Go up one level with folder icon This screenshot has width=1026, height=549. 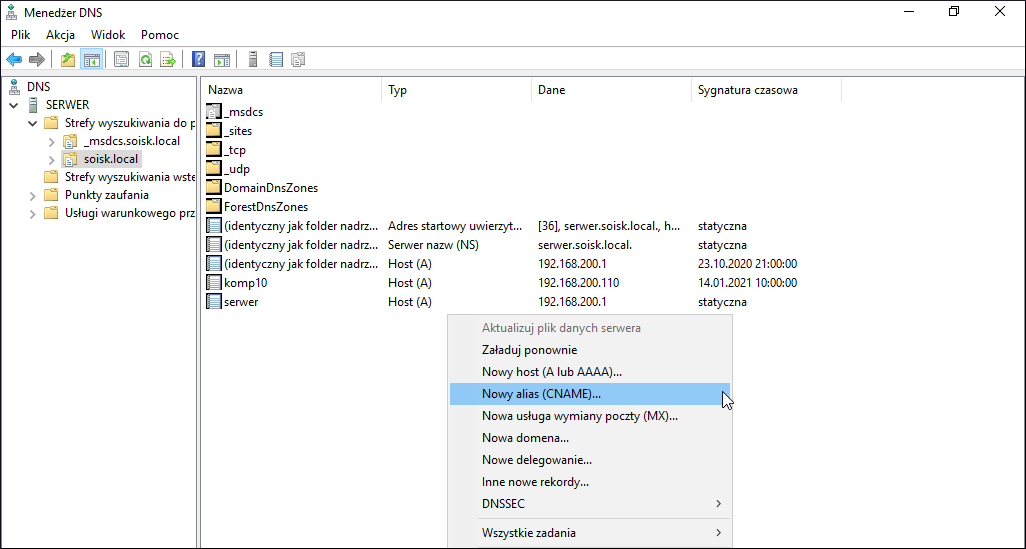tap(67, 60)
